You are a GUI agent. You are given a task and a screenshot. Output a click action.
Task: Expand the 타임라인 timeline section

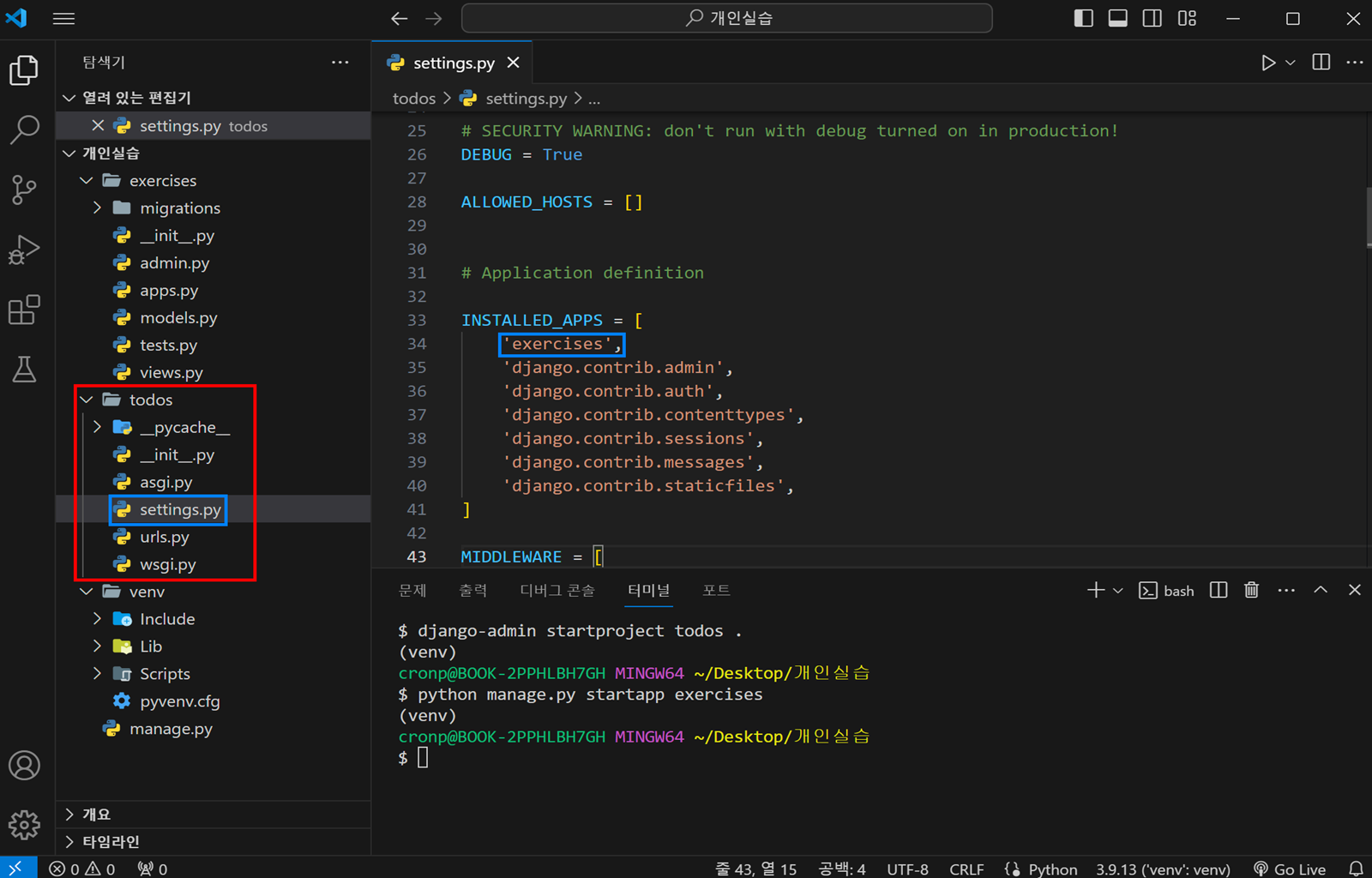(214, 842)
